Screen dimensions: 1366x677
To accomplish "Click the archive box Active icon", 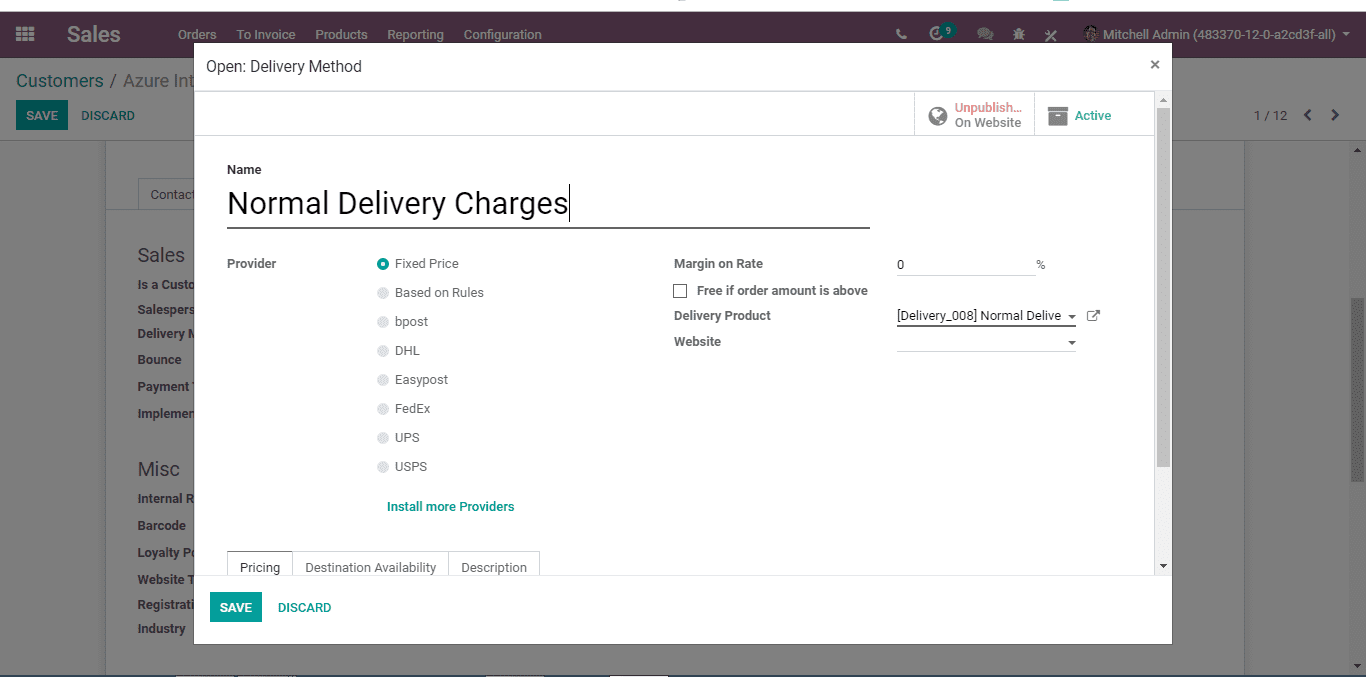I will click(x=1058, y=116).
